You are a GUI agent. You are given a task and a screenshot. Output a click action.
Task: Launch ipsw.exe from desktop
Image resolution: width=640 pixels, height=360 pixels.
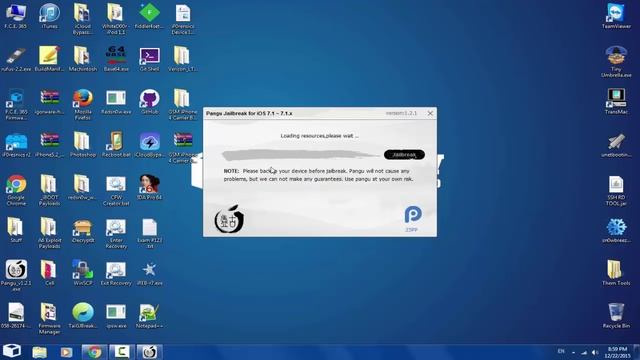tap(116, 316)
